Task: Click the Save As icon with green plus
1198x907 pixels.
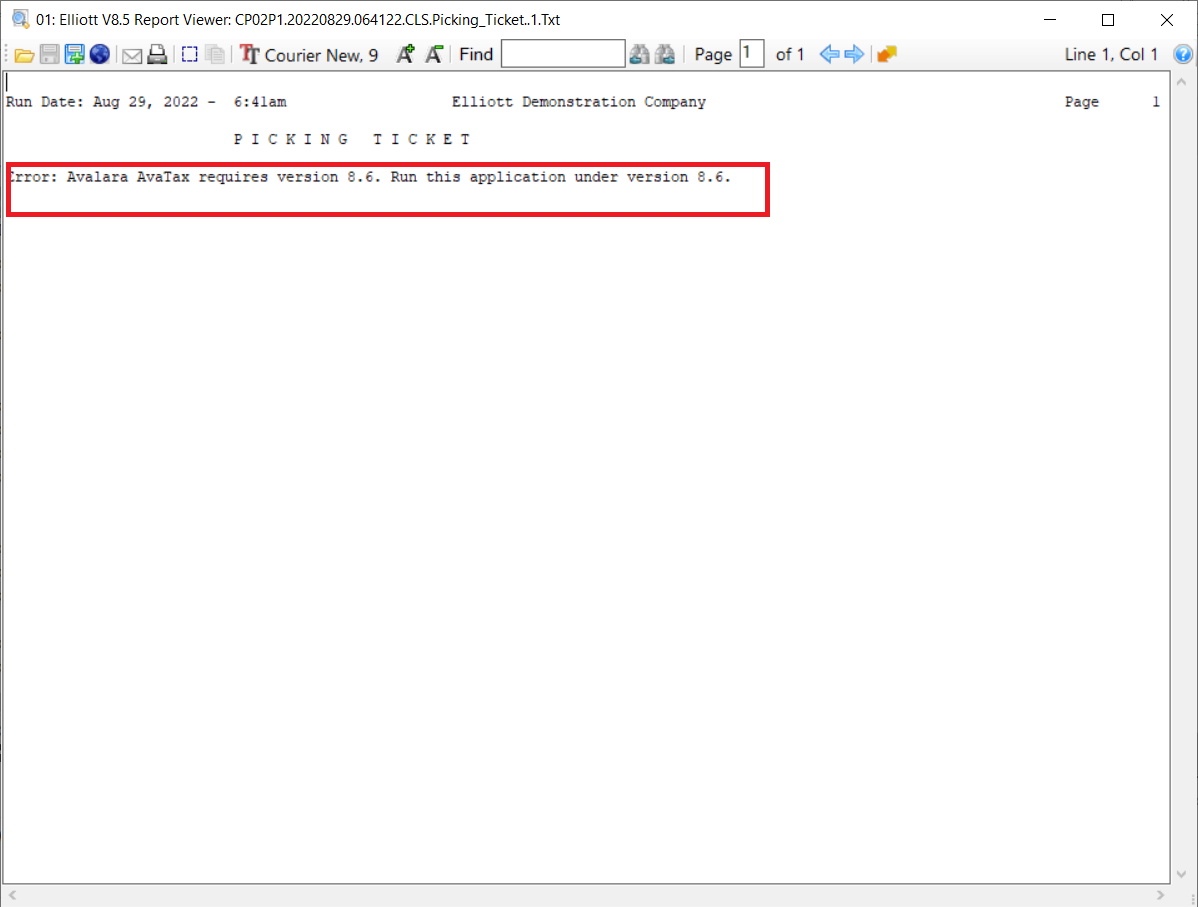Action: (x=74, y=54)
